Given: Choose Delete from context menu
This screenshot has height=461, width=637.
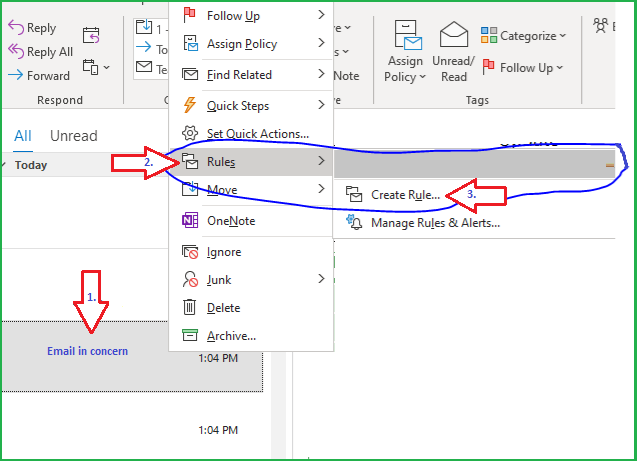Looking at the screenshot, I should tap(251, 307).
